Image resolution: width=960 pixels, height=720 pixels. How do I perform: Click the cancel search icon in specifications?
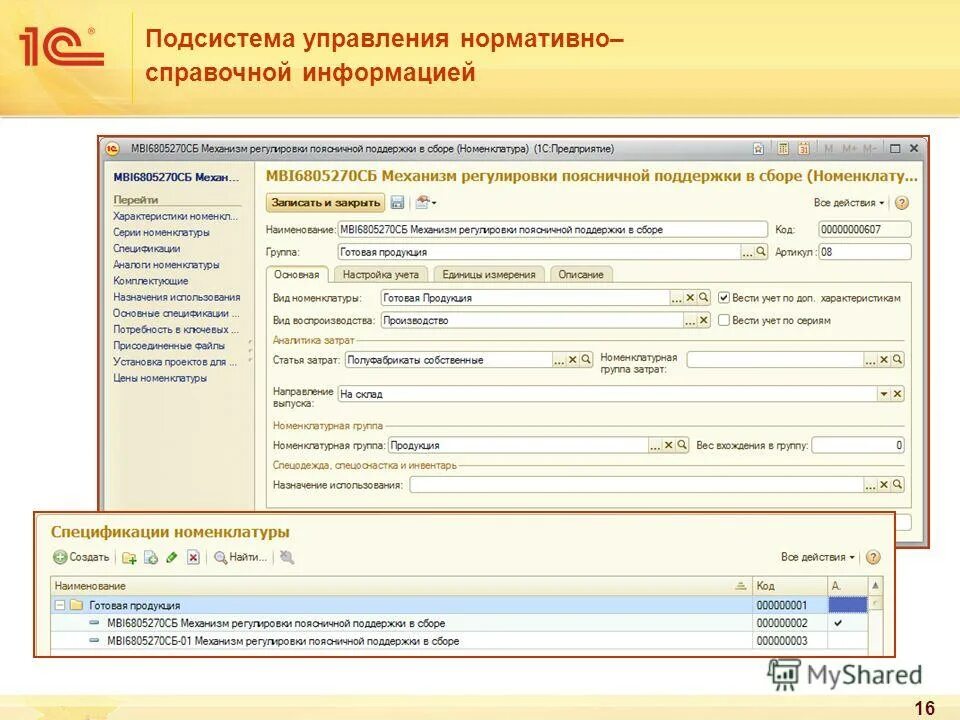287,557
